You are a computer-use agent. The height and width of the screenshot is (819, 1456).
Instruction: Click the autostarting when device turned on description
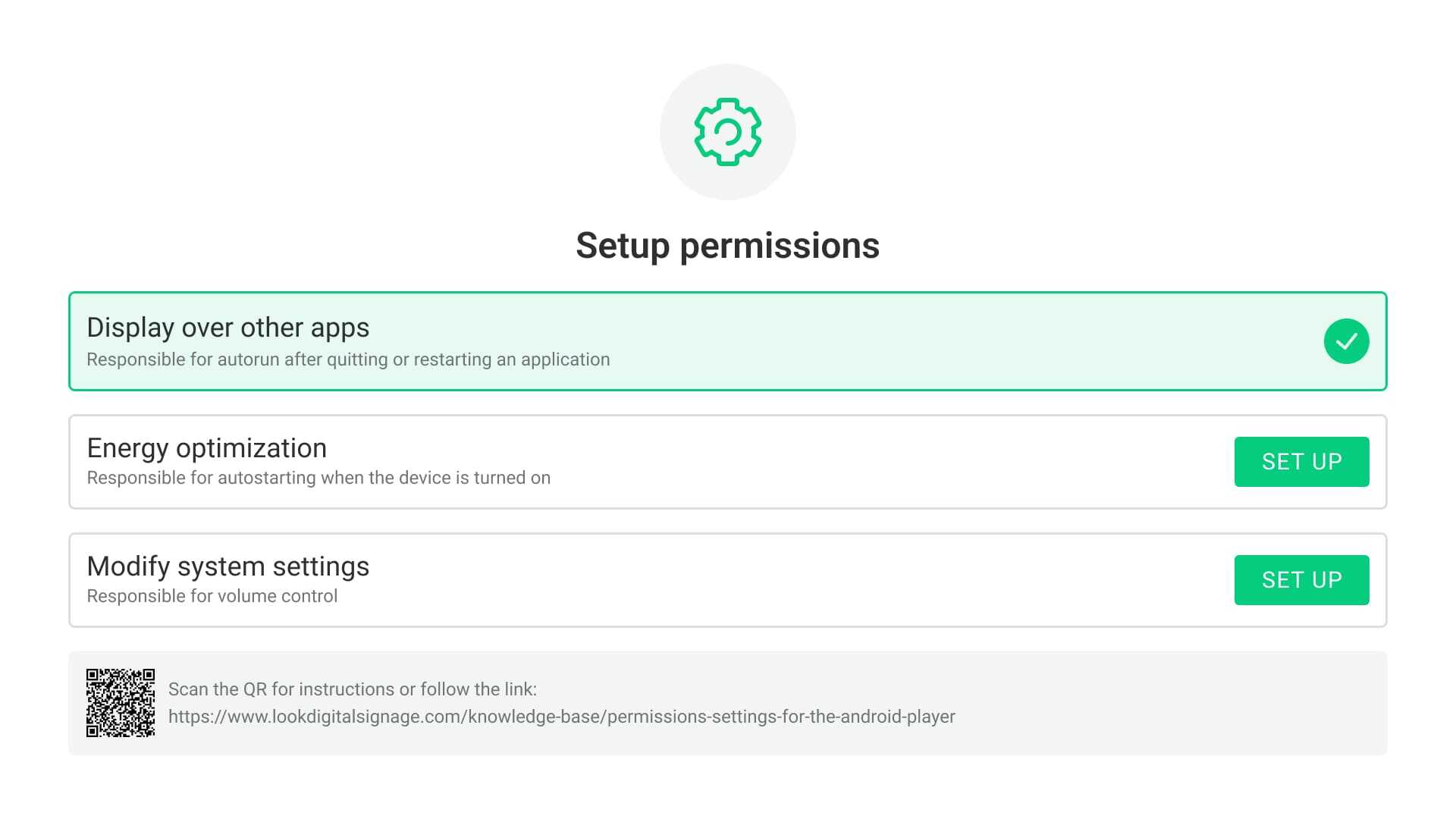tap(318, 478)
